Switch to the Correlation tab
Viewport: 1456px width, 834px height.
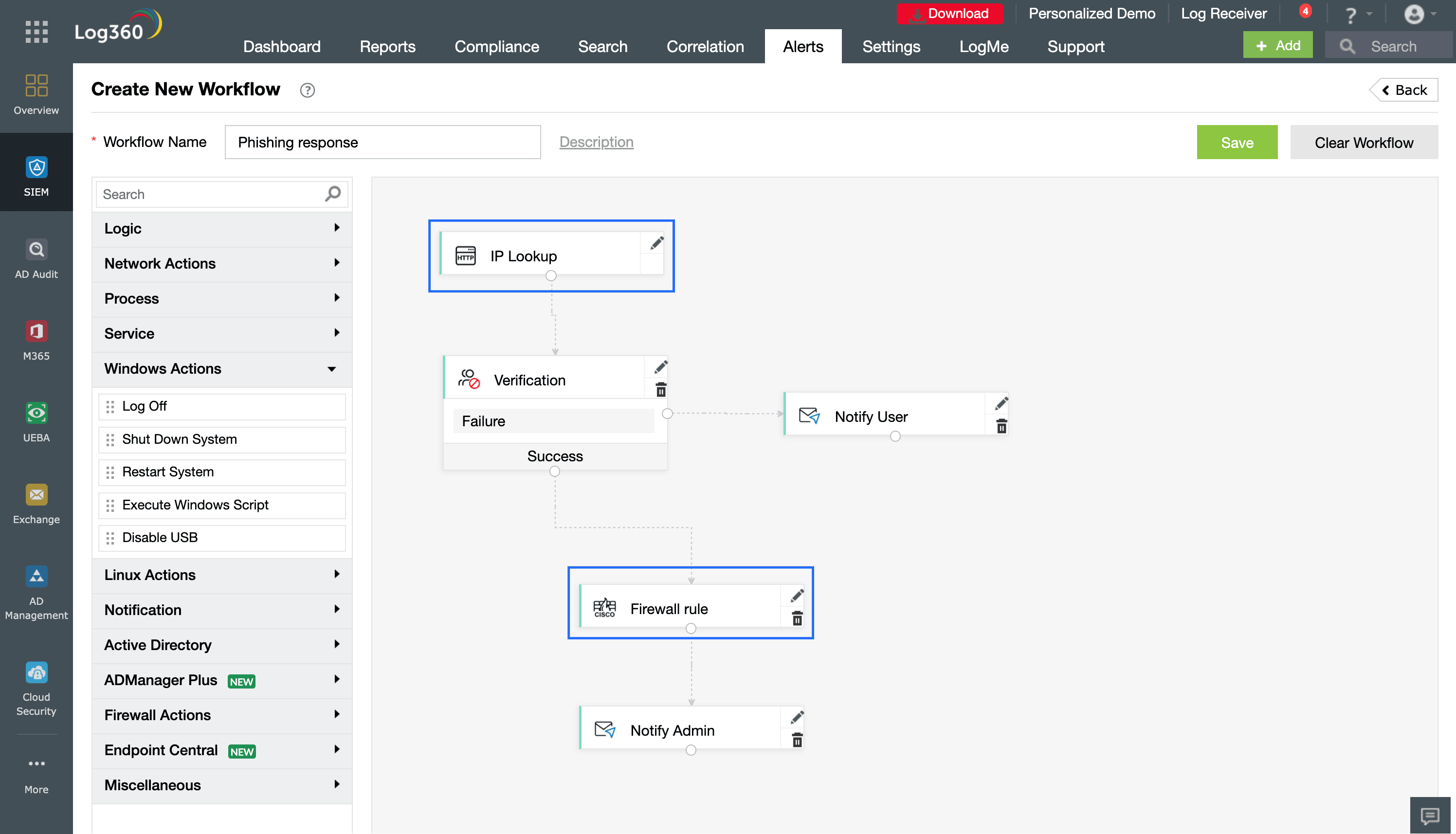click(x=705, y=46)
